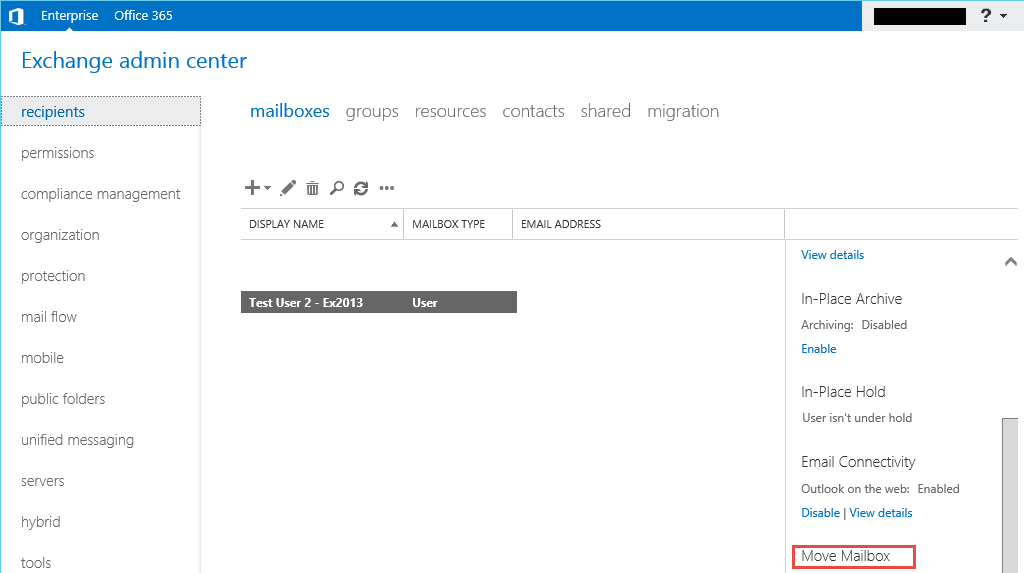Viewport: 1024px width, 573px height.
Task: Open the protection section
Action: [53, 276]
